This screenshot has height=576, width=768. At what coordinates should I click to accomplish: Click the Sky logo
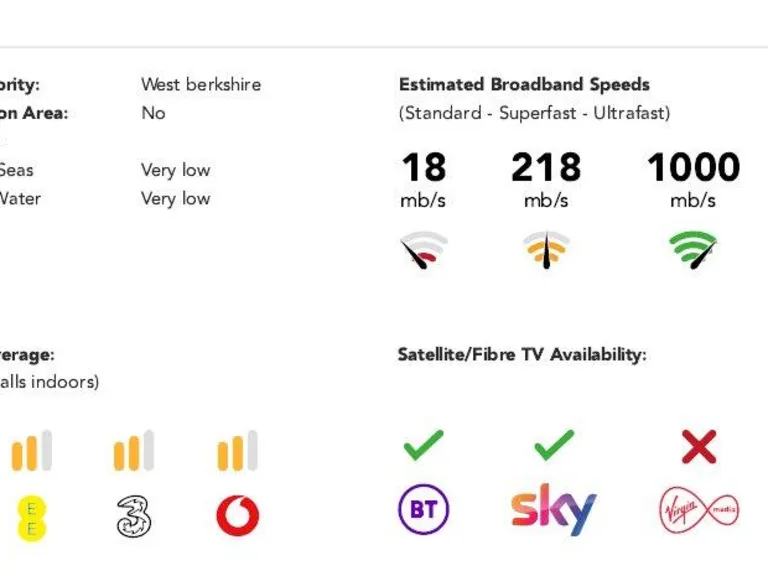[553, 509]
